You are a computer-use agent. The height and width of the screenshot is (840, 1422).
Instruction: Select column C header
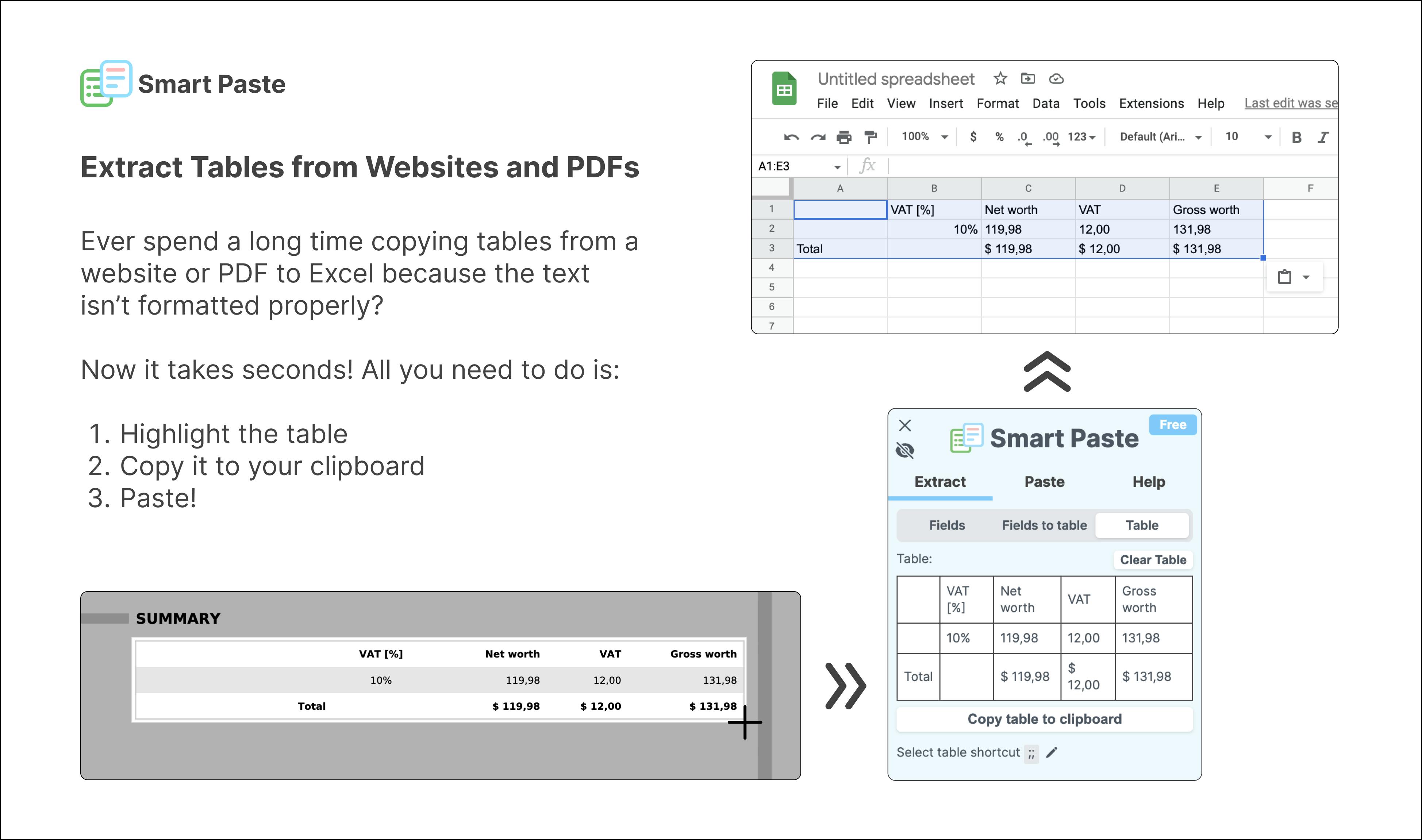pos(1028,189)
